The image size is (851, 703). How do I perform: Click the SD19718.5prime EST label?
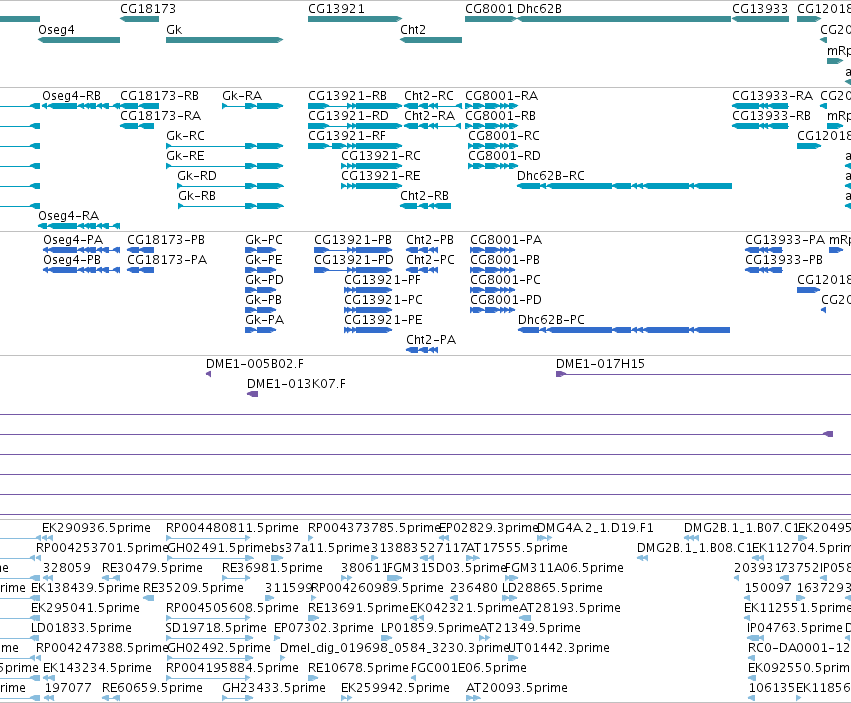tap(216, 628)
